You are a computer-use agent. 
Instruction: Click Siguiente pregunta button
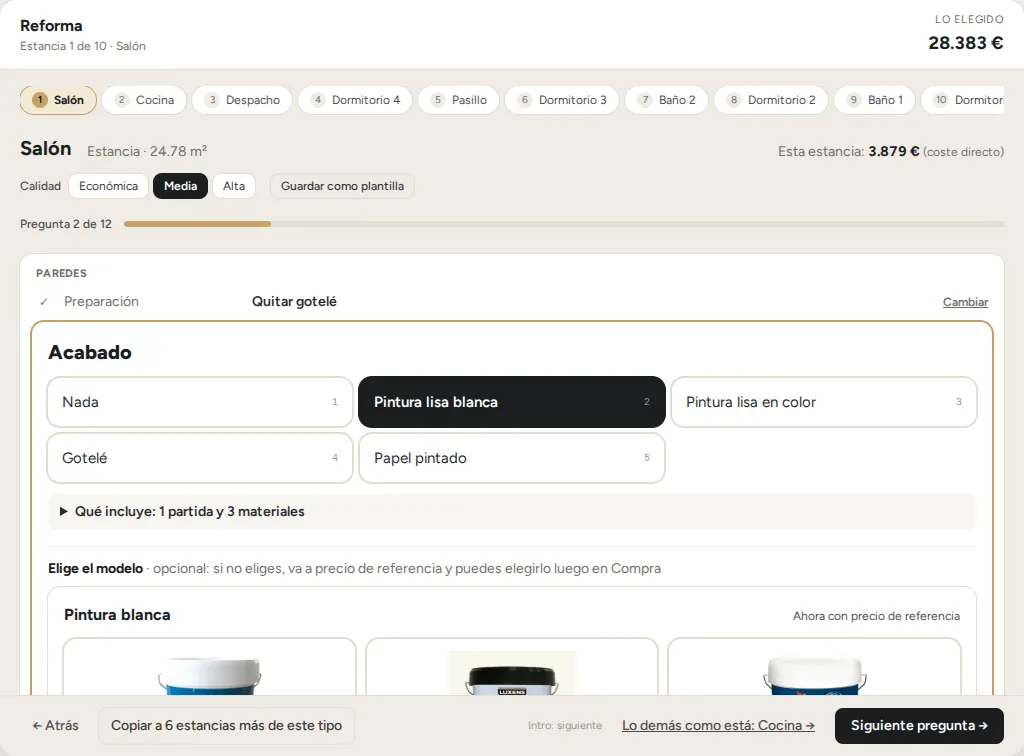tap(919, 726)
